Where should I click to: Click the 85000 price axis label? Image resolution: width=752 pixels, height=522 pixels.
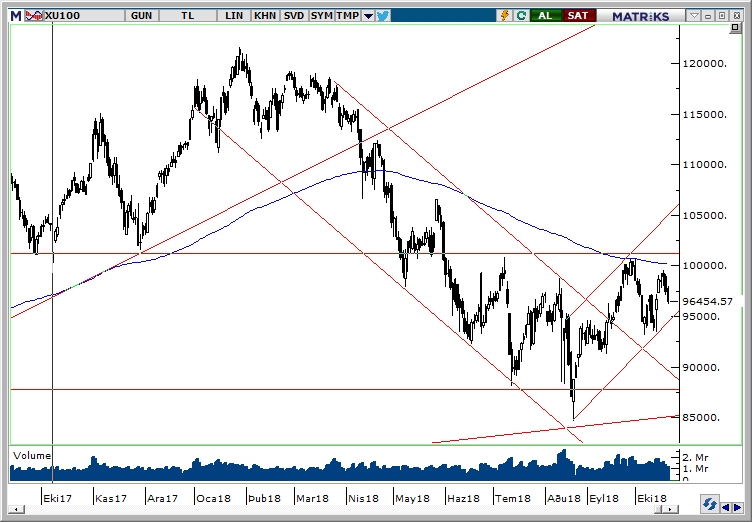pos(701,417)
